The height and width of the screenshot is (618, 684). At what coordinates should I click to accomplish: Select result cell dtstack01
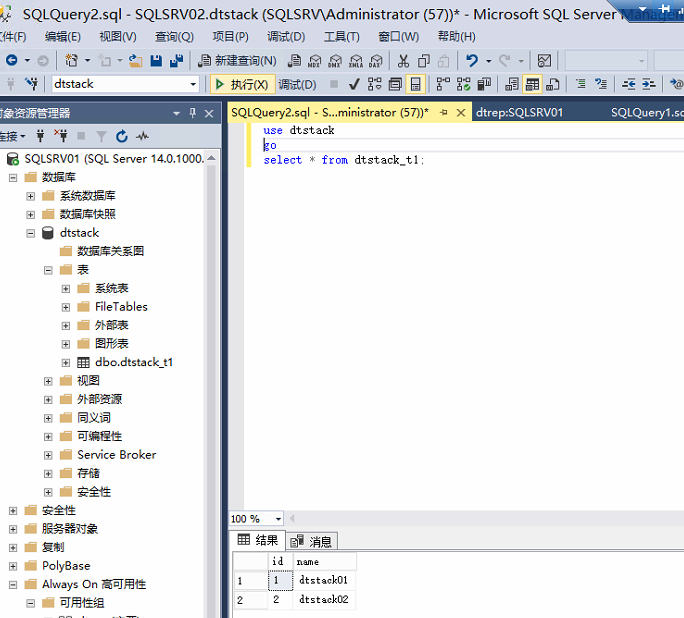(x=323, y=580)
